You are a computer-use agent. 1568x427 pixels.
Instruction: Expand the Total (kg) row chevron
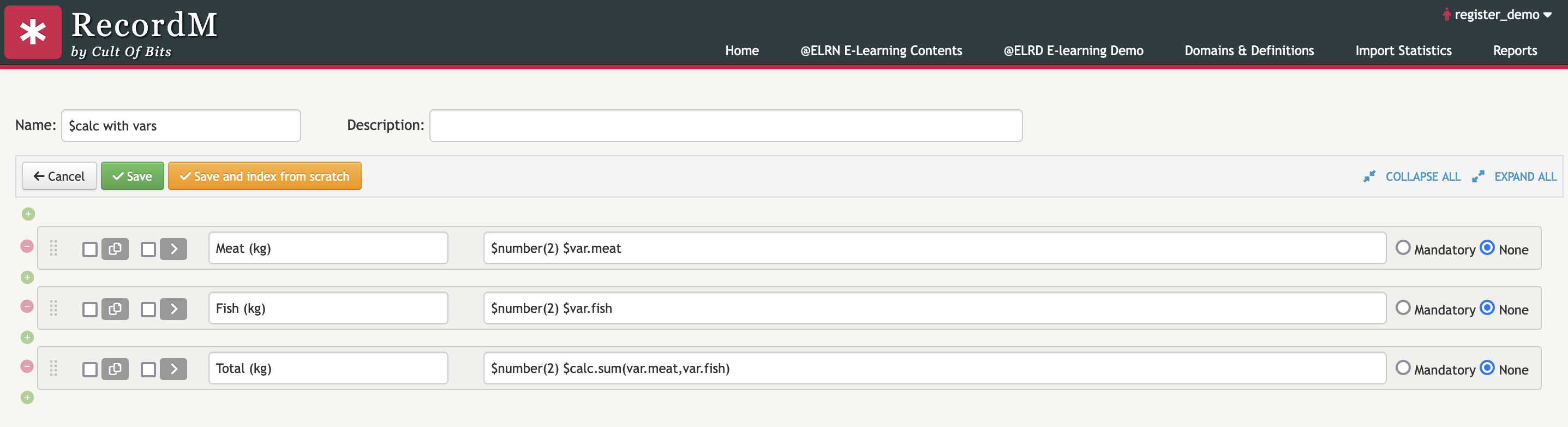pos(173,369)
